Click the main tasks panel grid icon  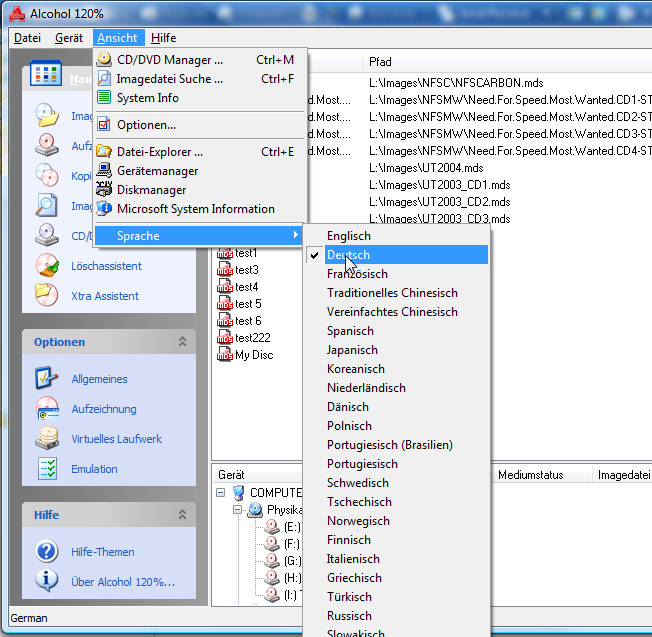click(x=46, y=74)
